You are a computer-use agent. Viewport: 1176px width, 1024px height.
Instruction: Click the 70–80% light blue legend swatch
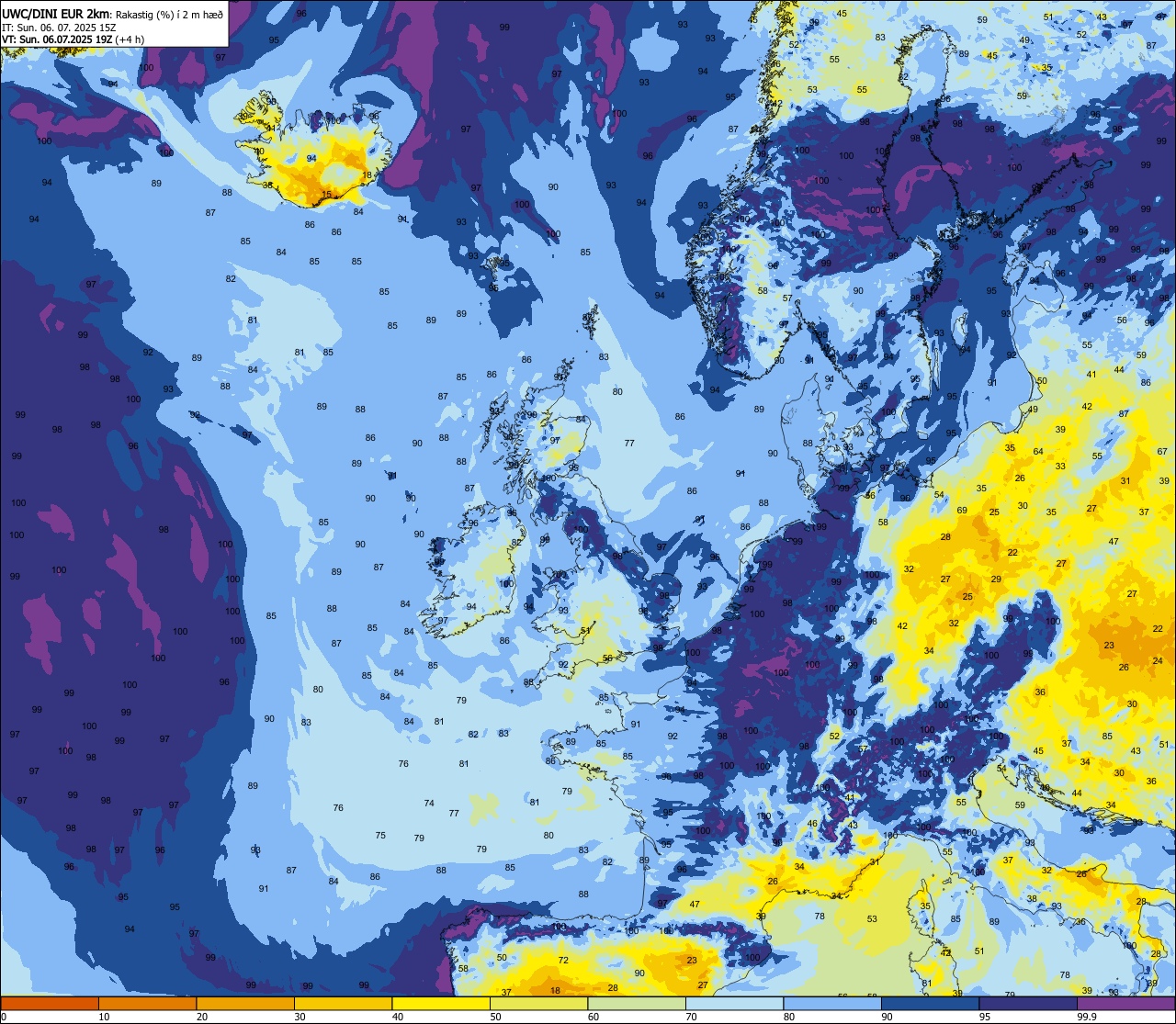(734, 1003)
